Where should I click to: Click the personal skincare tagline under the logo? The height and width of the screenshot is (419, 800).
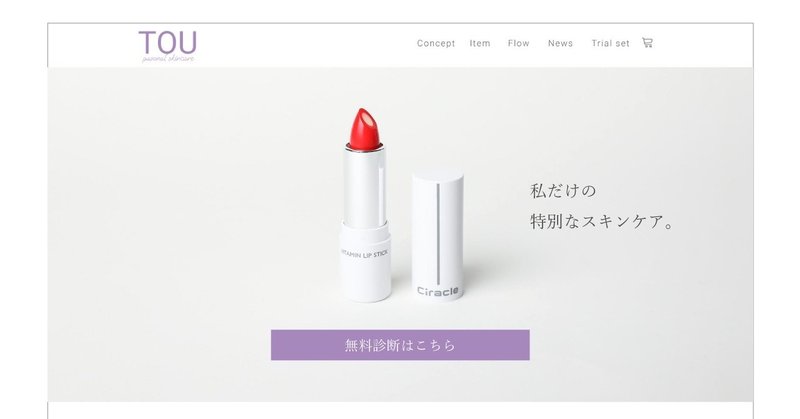168,59
